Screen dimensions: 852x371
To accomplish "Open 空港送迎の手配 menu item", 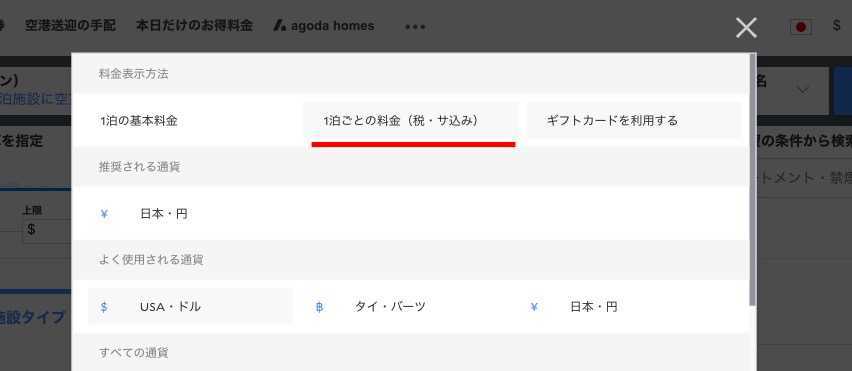I will [70, 26].
